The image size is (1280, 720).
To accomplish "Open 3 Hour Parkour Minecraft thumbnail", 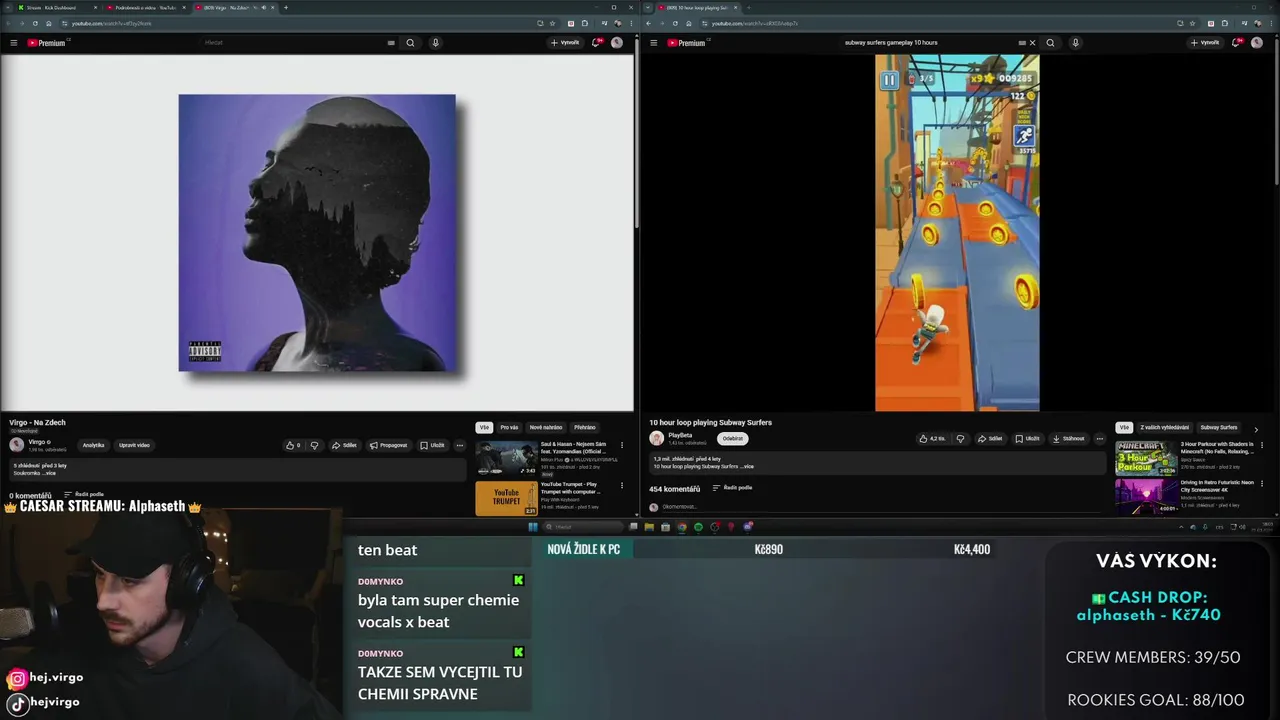I will point(1146,458).
